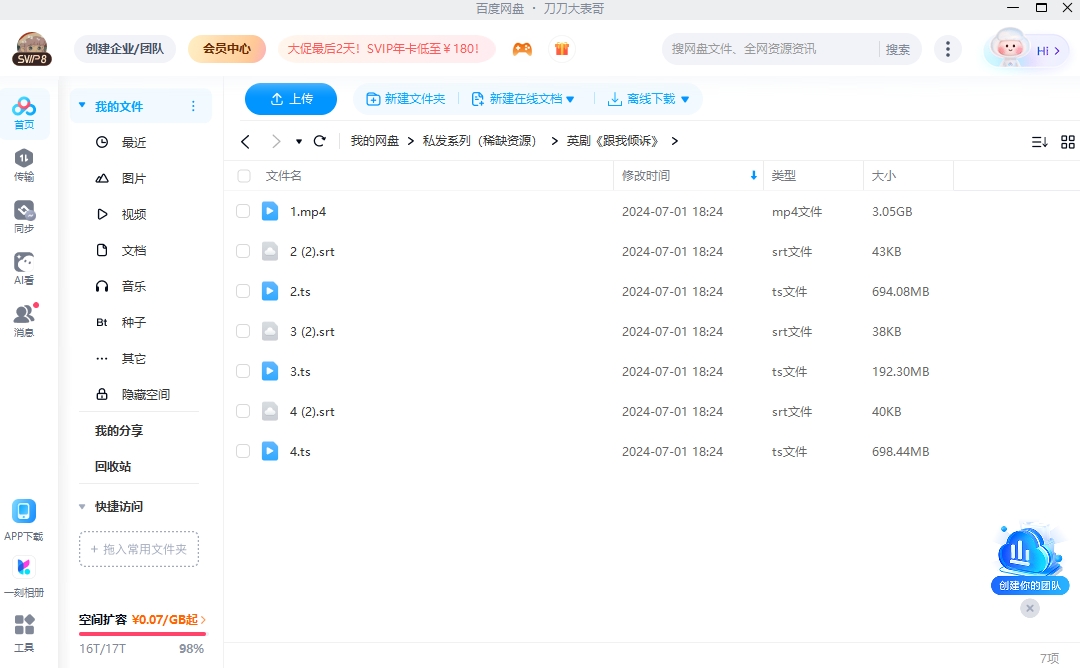The width and height of the screenshot is (1080, 668).
Task: Open the 一刻相册 photo album
Action: pos(24,568)
